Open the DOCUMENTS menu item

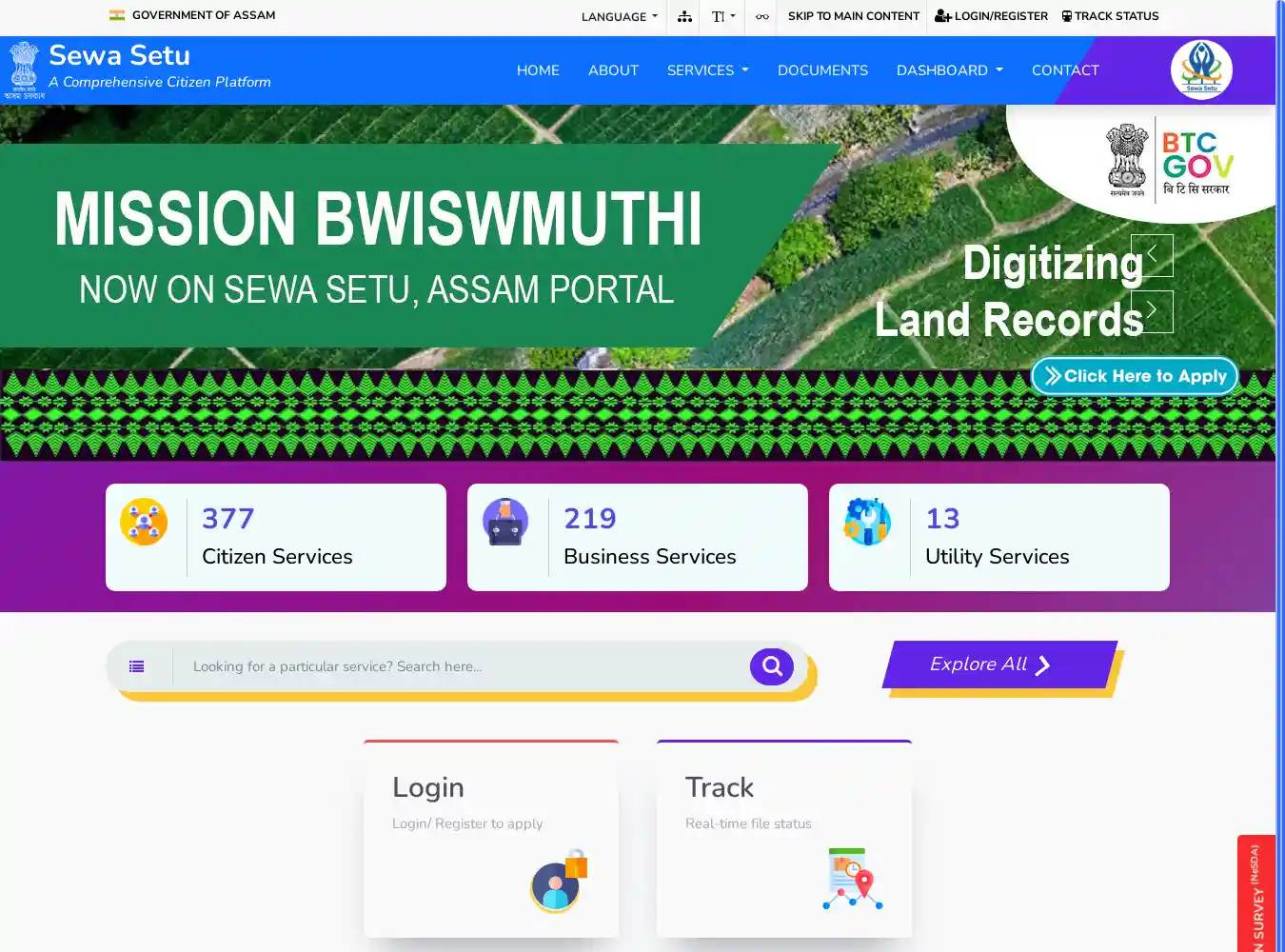(x=822, y=70)
